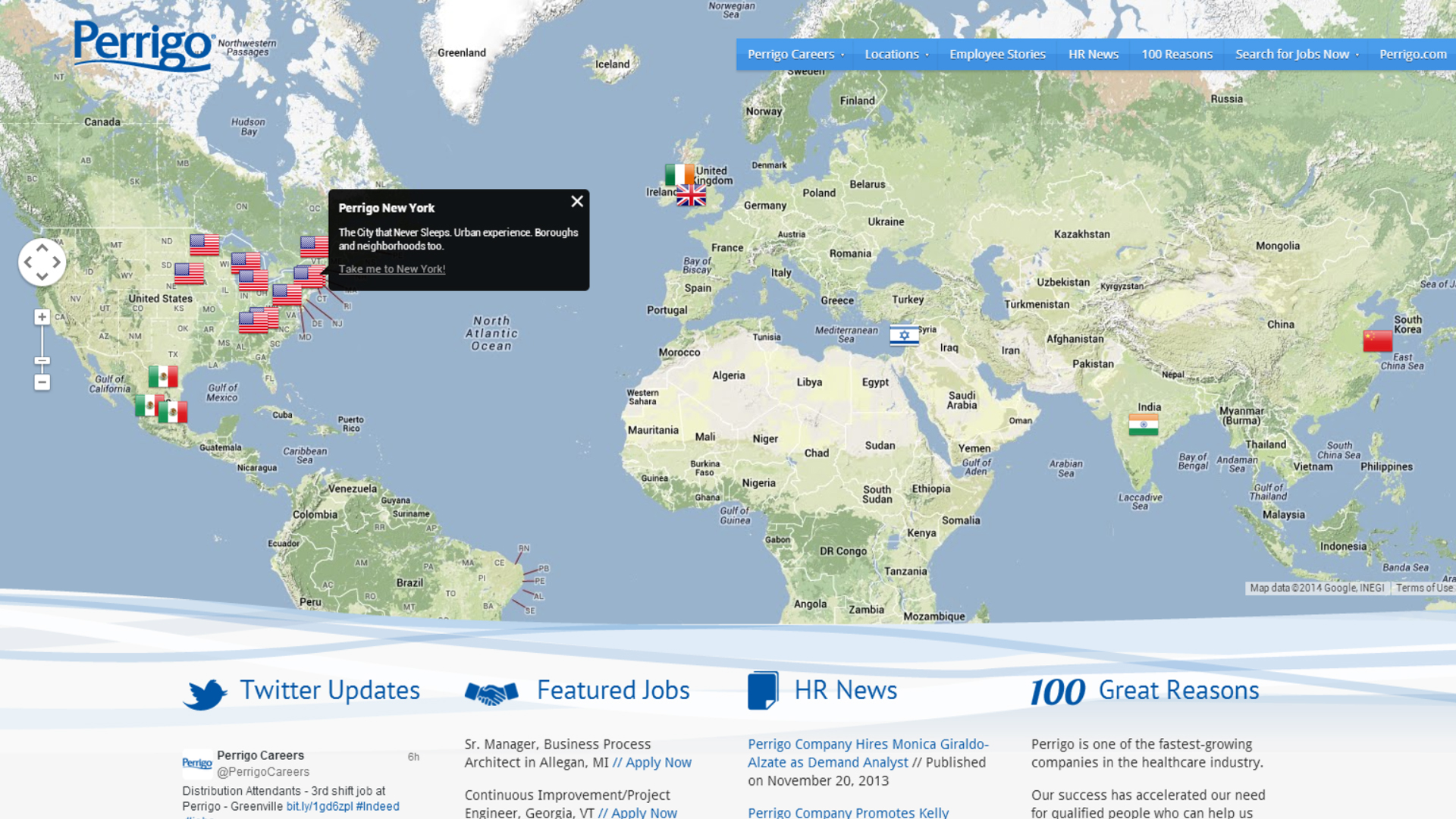This screenshot has height=819, width=1456.
Task: Click the Map data ©2014 Google attribution
Action: [1316, 588]
